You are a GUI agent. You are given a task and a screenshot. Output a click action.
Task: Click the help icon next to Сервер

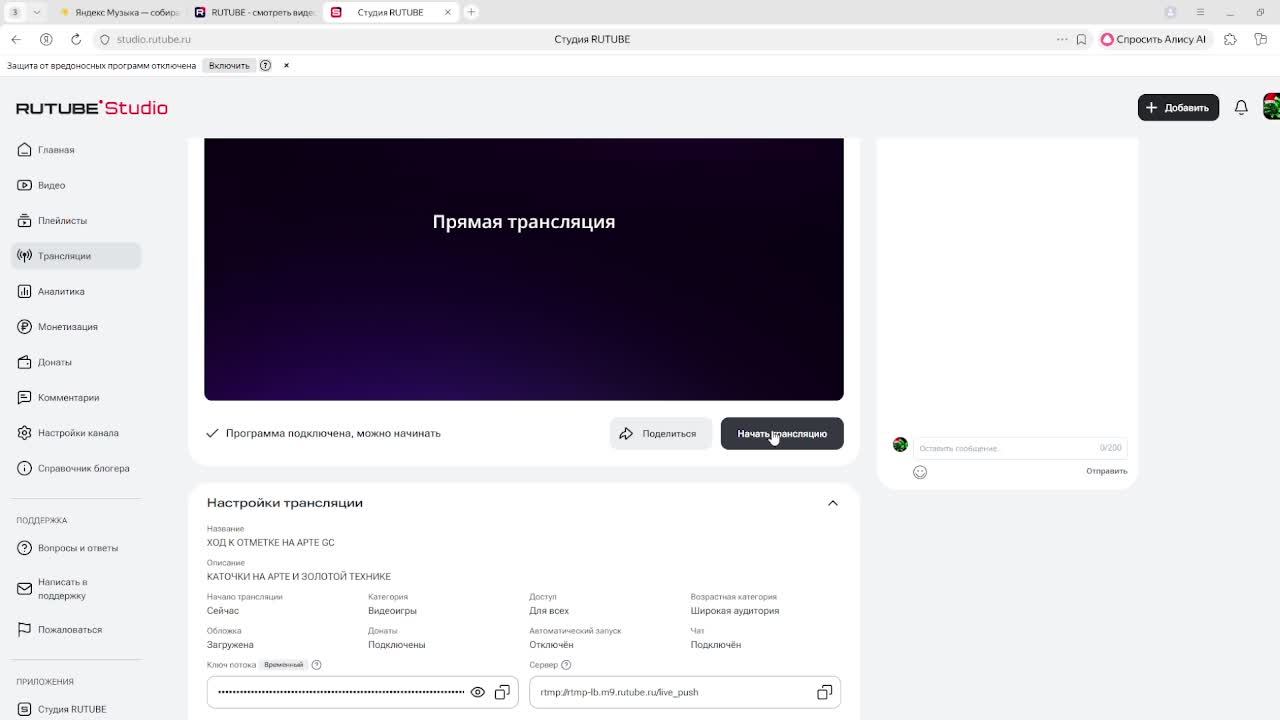566,665
